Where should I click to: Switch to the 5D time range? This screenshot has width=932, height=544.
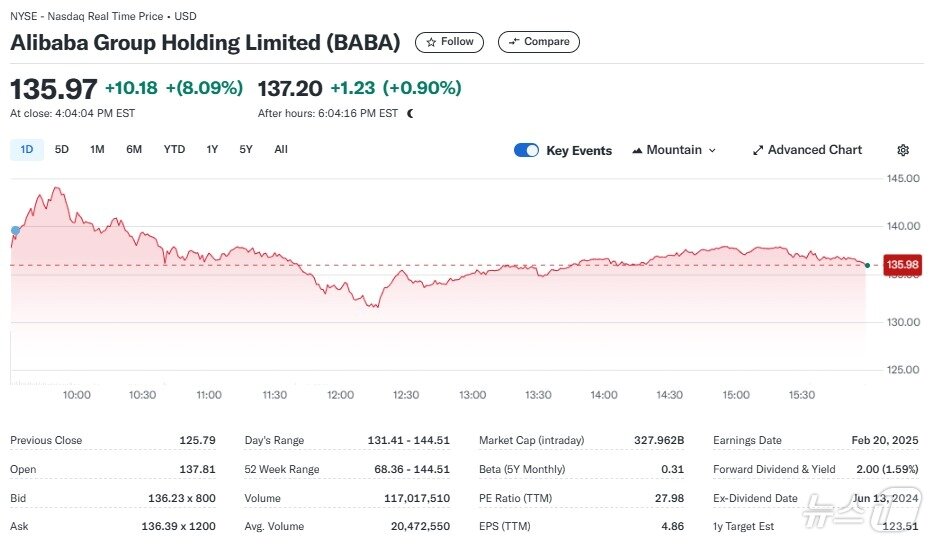62,150
